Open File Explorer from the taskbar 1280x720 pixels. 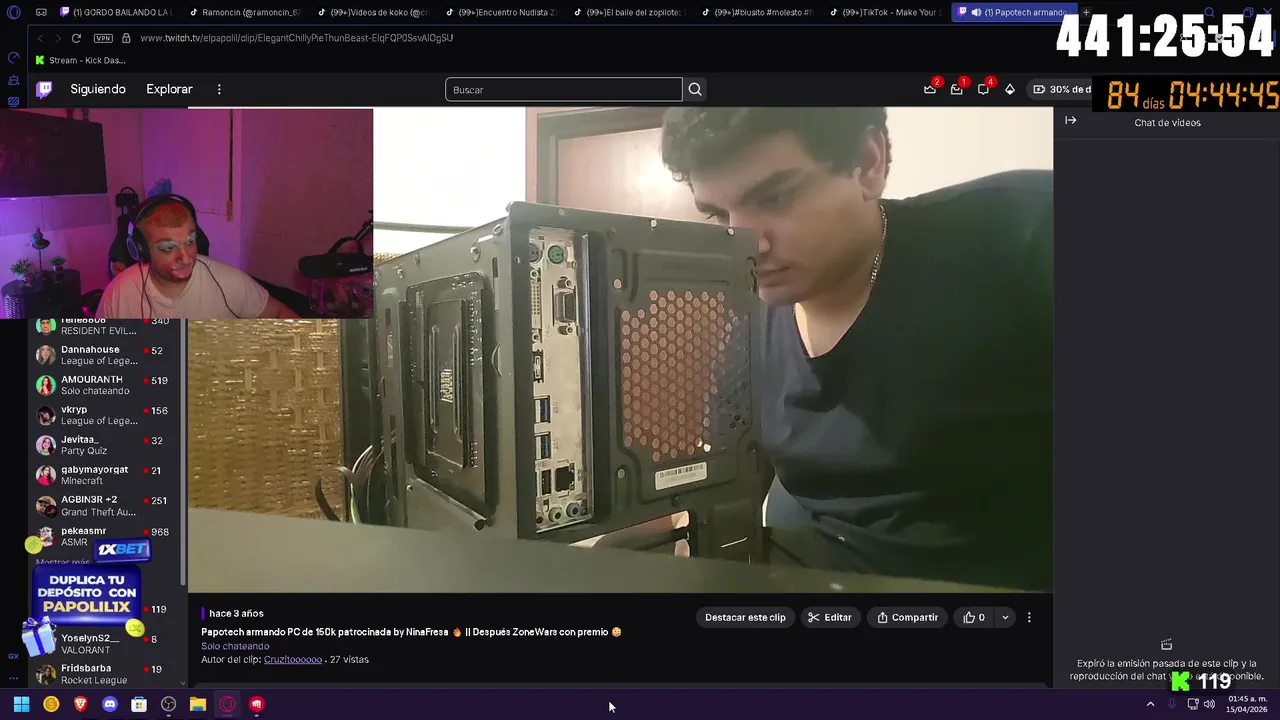click(x=198, y=704)
